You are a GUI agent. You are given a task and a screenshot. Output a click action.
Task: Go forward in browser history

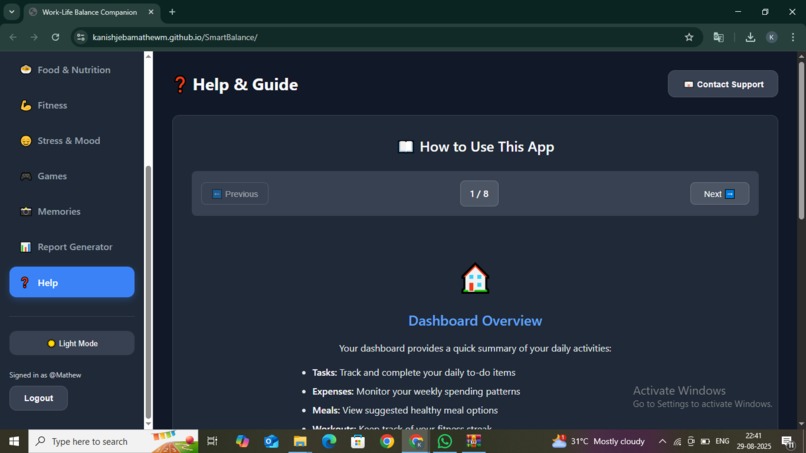(34, 37)
